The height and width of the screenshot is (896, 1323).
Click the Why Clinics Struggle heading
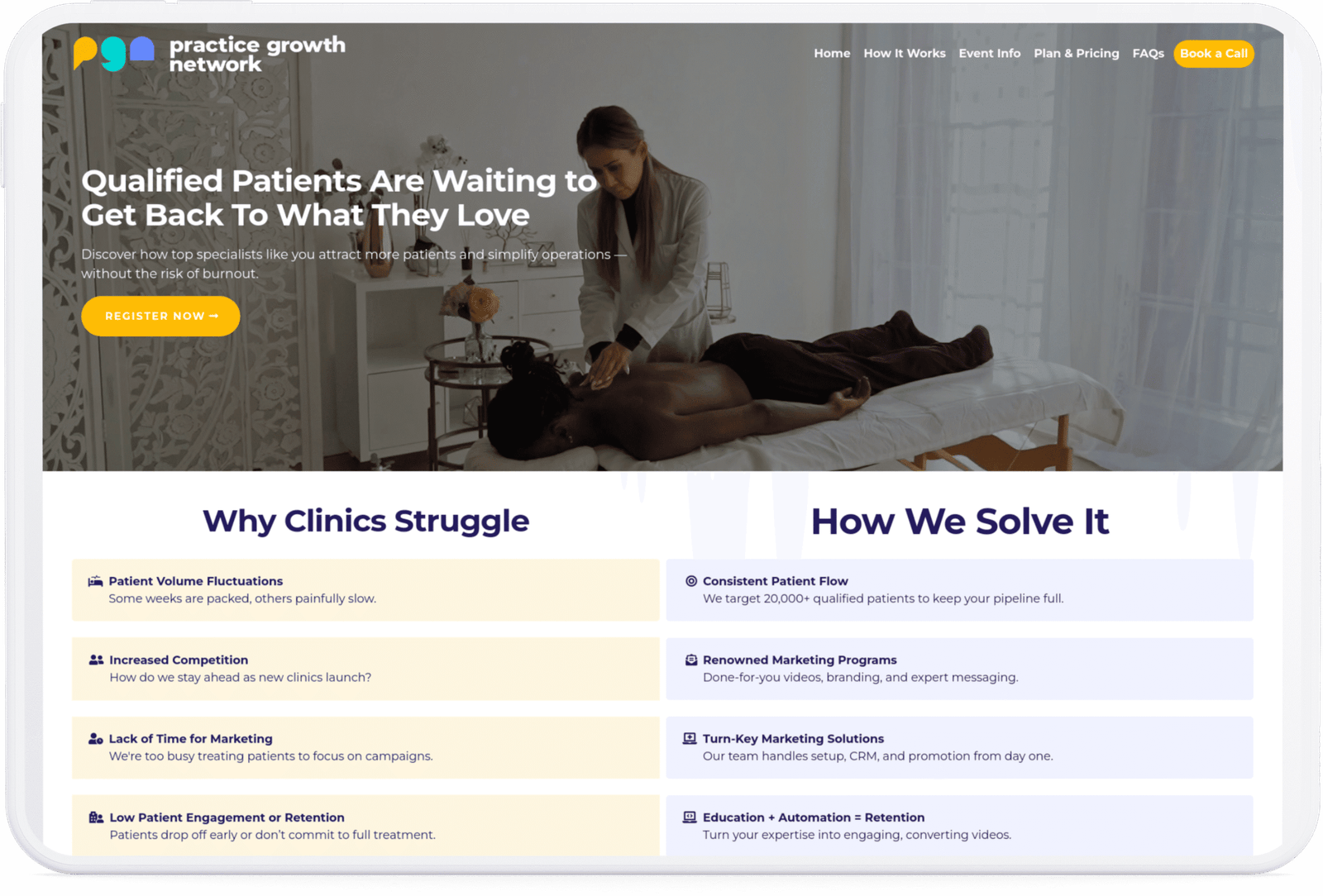point(365,522)
